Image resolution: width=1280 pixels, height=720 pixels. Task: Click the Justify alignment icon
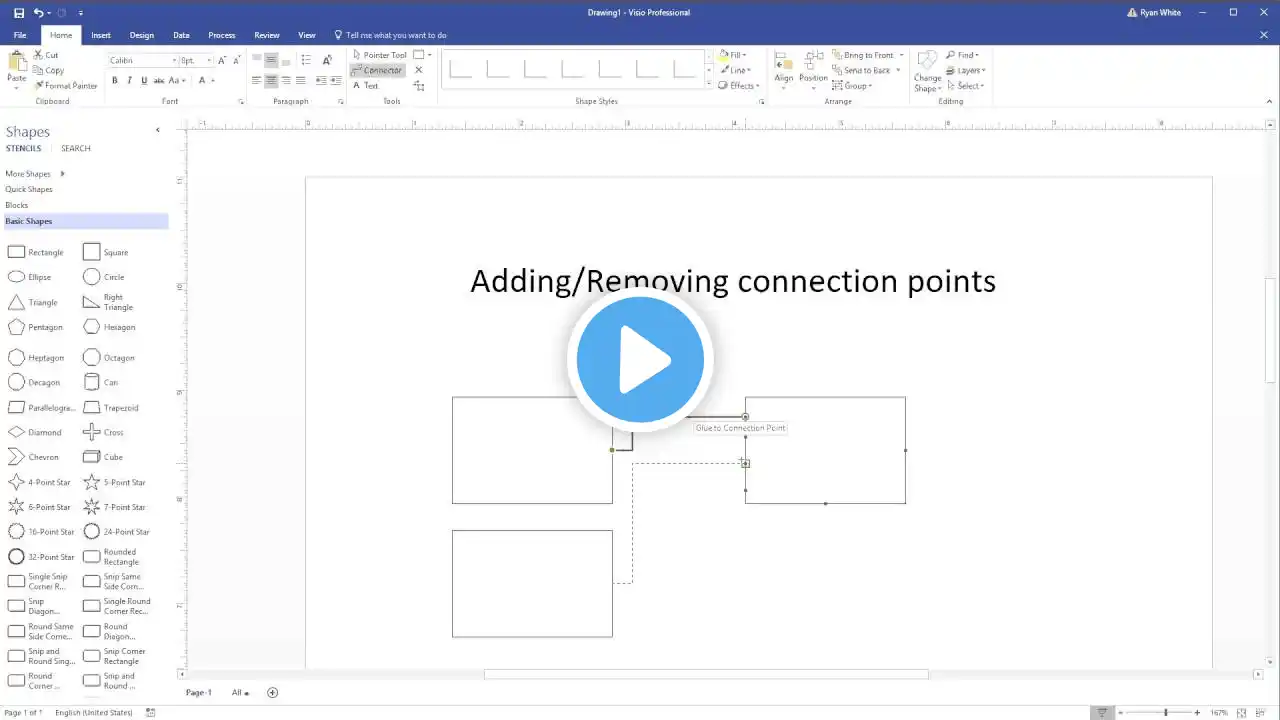tap(301, 80)
